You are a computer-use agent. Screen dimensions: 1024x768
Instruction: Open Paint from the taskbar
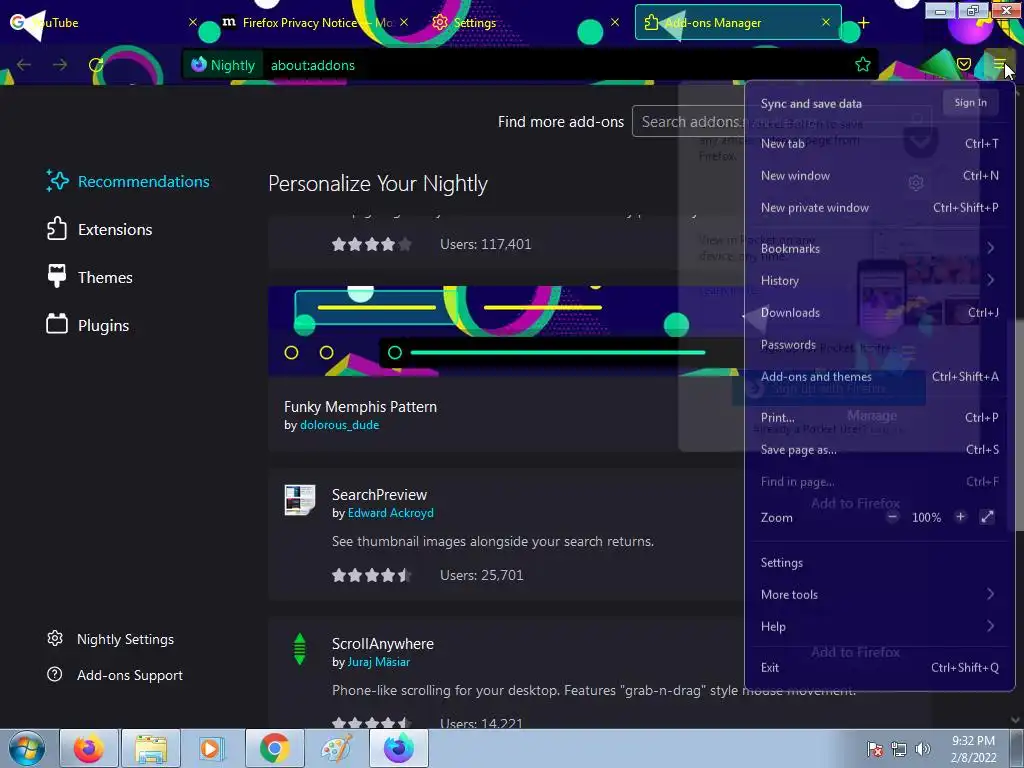[x=337, y=748]
